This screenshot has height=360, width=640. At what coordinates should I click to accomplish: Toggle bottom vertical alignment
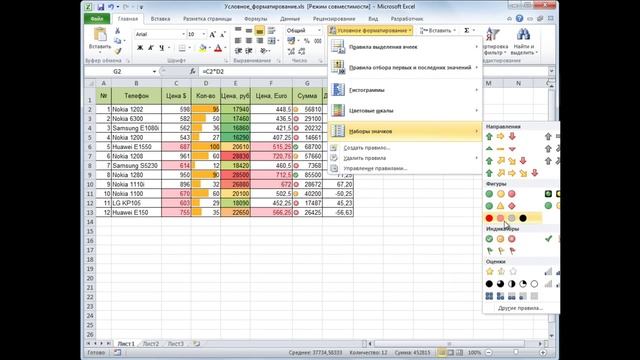(260, 31)
